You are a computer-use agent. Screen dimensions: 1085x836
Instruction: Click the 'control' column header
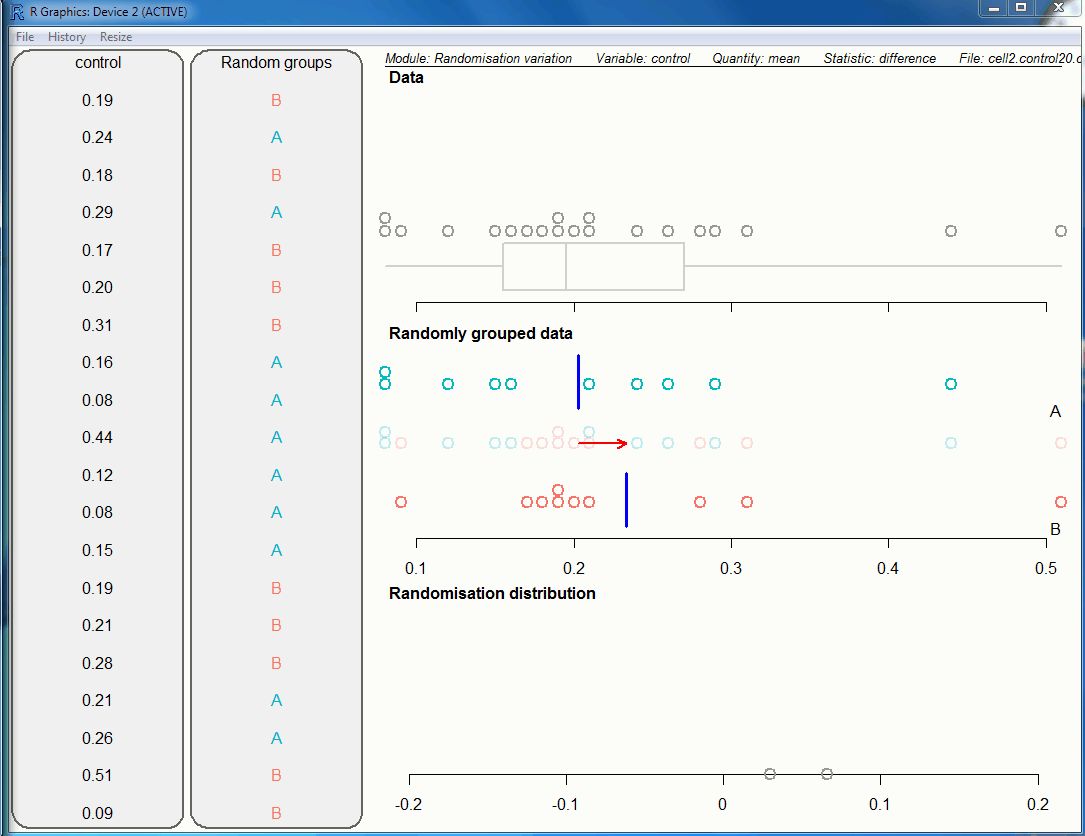click(98, 63)
